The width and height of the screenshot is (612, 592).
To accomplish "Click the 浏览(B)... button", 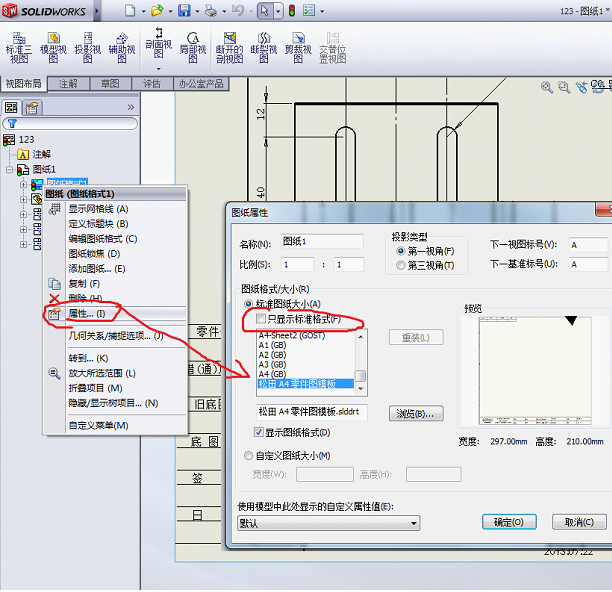I will 416,413.
